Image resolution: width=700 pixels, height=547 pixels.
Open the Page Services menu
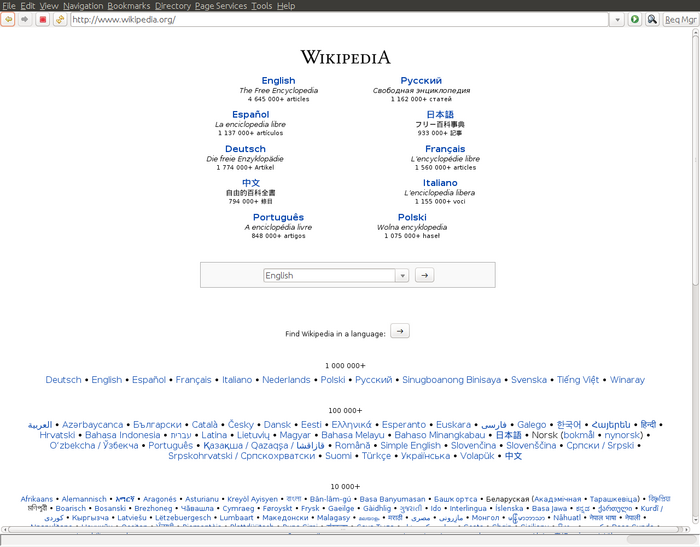pos(221,6)
